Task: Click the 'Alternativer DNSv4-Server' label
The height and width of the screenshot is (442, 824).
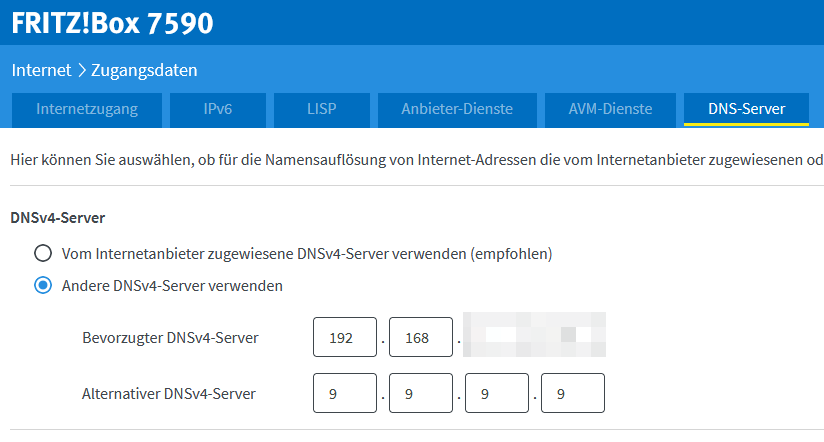Action: tap(169, 394)
